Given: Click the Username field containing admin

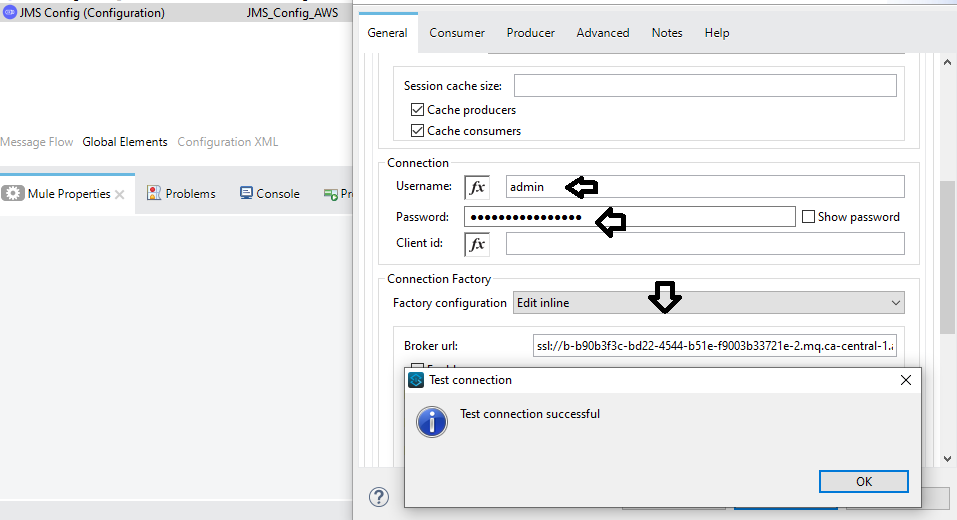Looking at the screenshot, I should pos(705,187).
